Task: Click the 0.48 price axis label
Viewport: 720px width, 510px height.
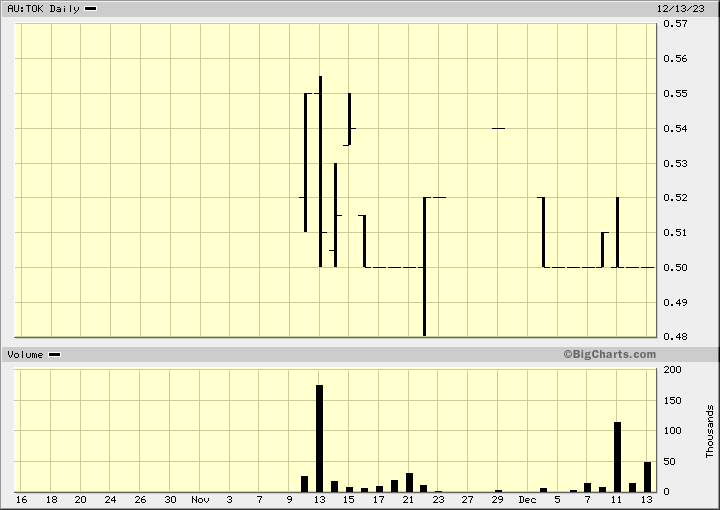Action: pos(675,336)
